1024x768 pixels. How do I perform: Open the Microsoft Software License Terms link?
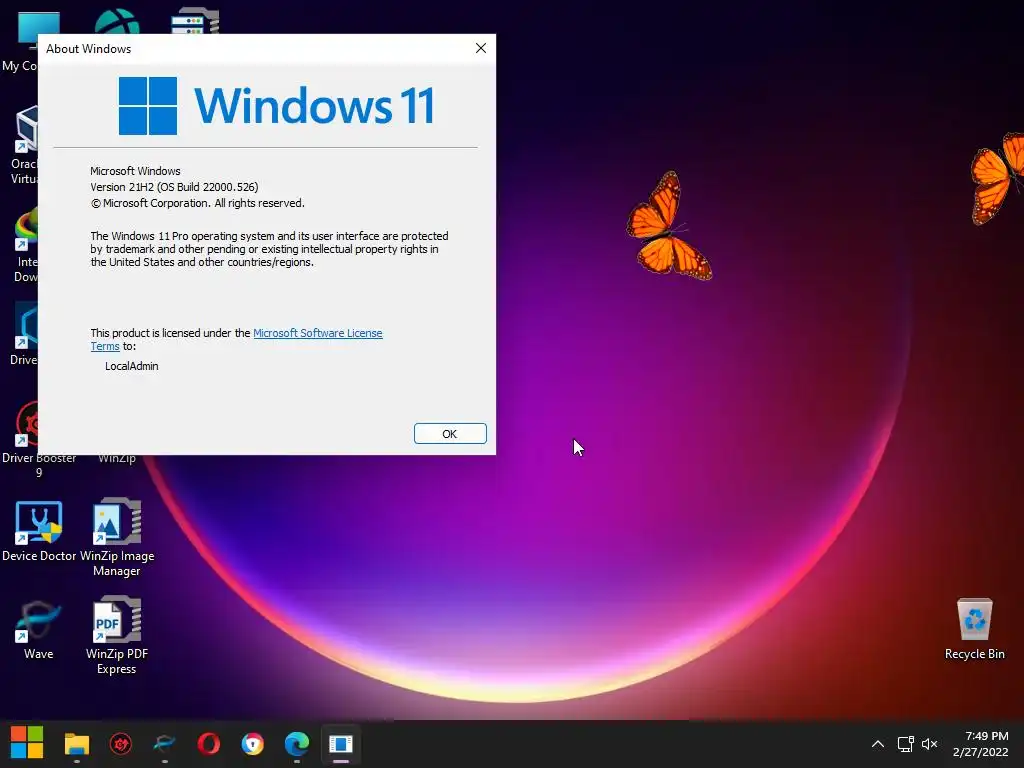317,333
